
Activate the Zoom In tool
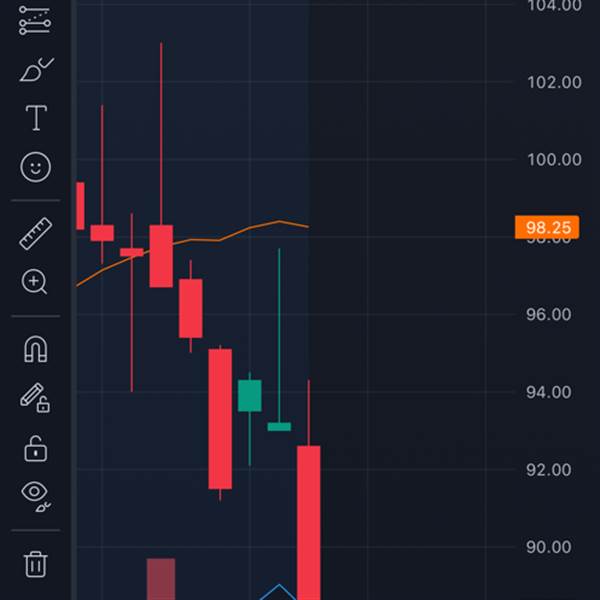pyautogui.click(x=34, y=282)
